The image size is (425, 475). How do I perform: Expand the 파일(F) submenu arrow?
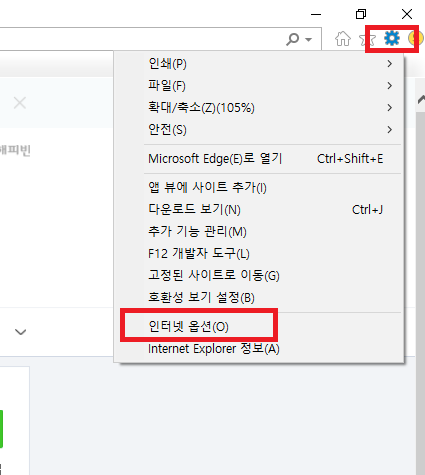pyautogui.click(x=389, y=86)
